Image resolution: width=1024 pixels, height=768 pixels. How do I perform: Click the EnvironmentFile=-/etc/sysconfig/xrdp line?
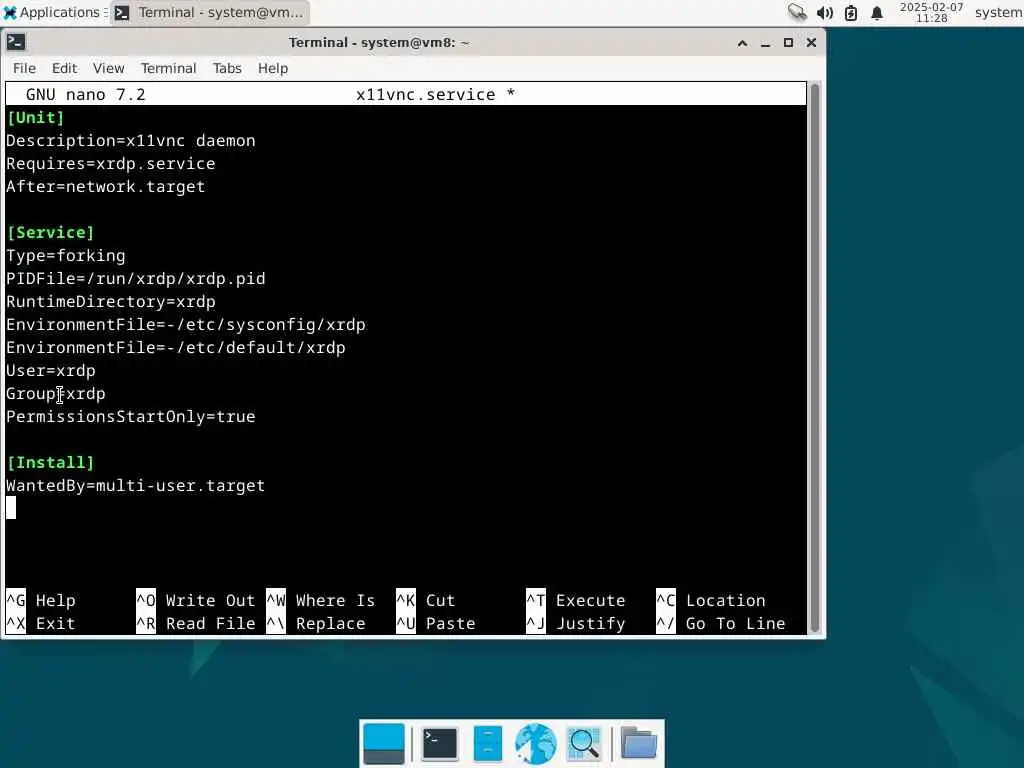(x=185, y=325)
